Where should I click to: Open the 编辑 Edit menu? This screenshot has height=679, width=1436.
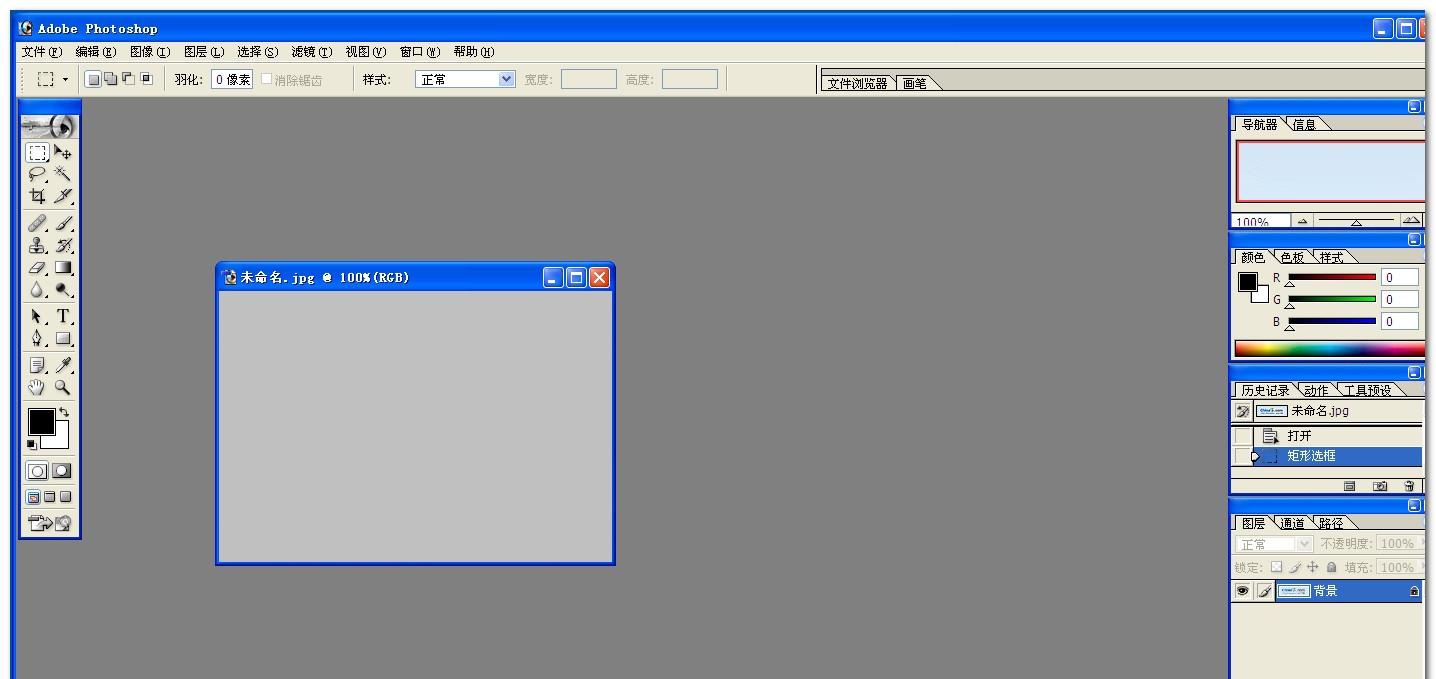[95, 52]
